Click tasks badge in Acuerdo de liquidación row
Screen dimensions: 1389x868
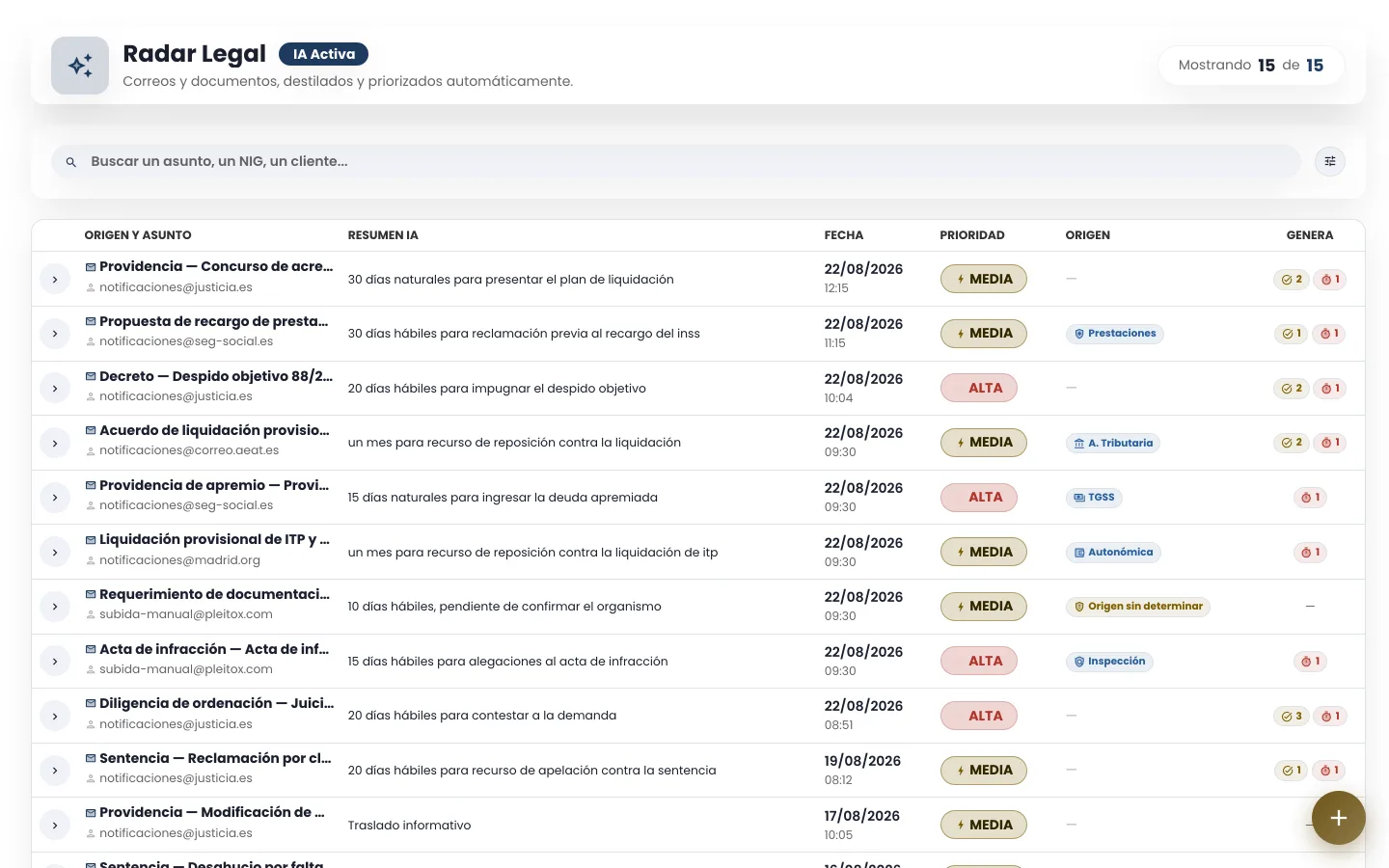click(x=1291, y=443)
